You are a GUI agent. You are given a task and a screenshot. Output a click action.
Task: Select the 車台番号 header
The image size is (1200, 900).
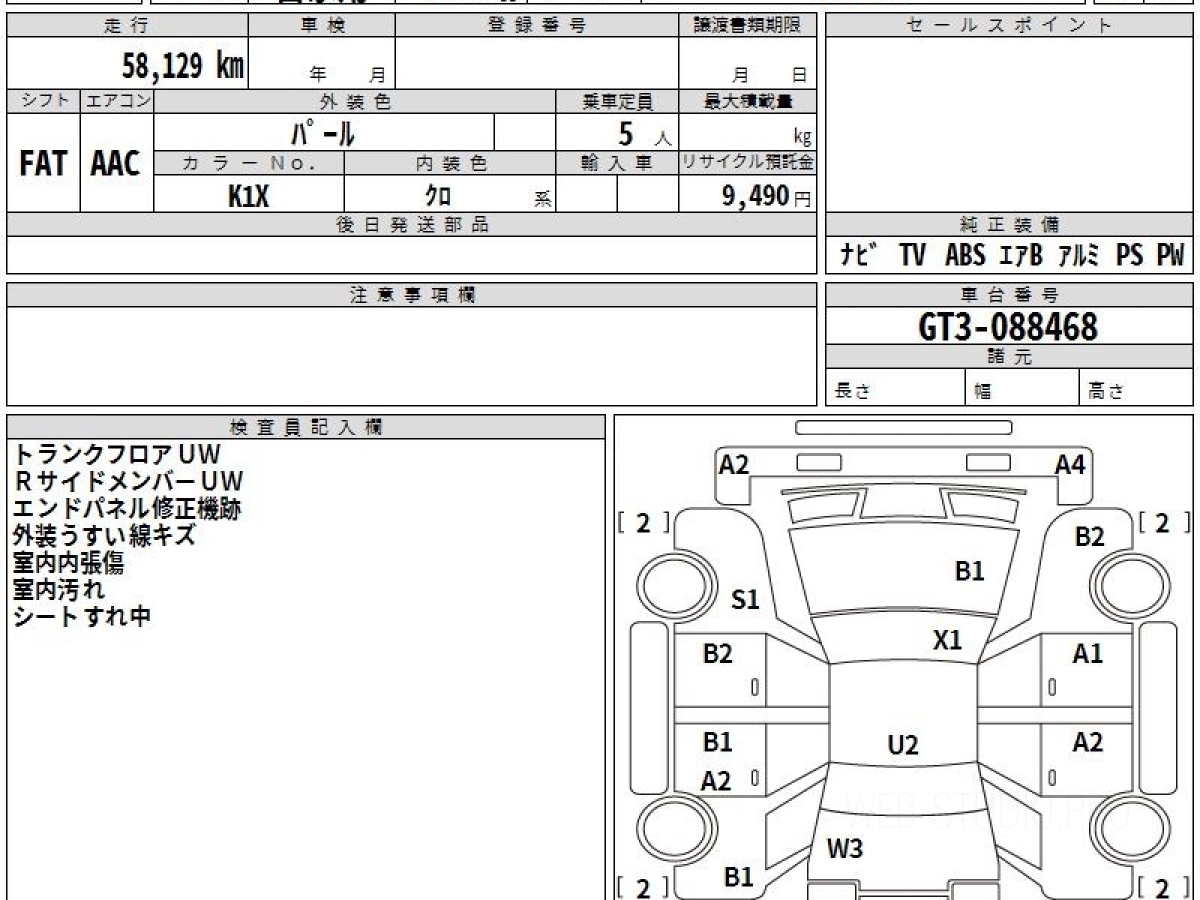click(x=1009, y=295)
